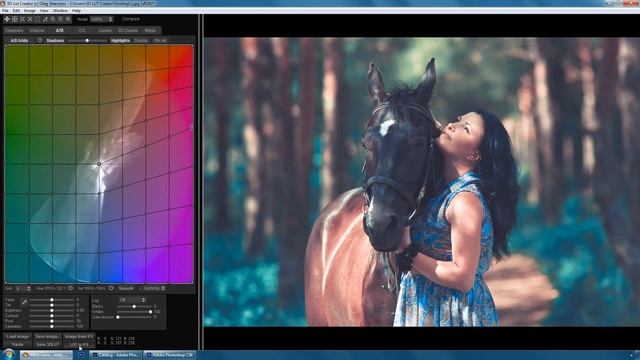Switch to the Mask tab
The image size is (640, 360).
(150, 31)
